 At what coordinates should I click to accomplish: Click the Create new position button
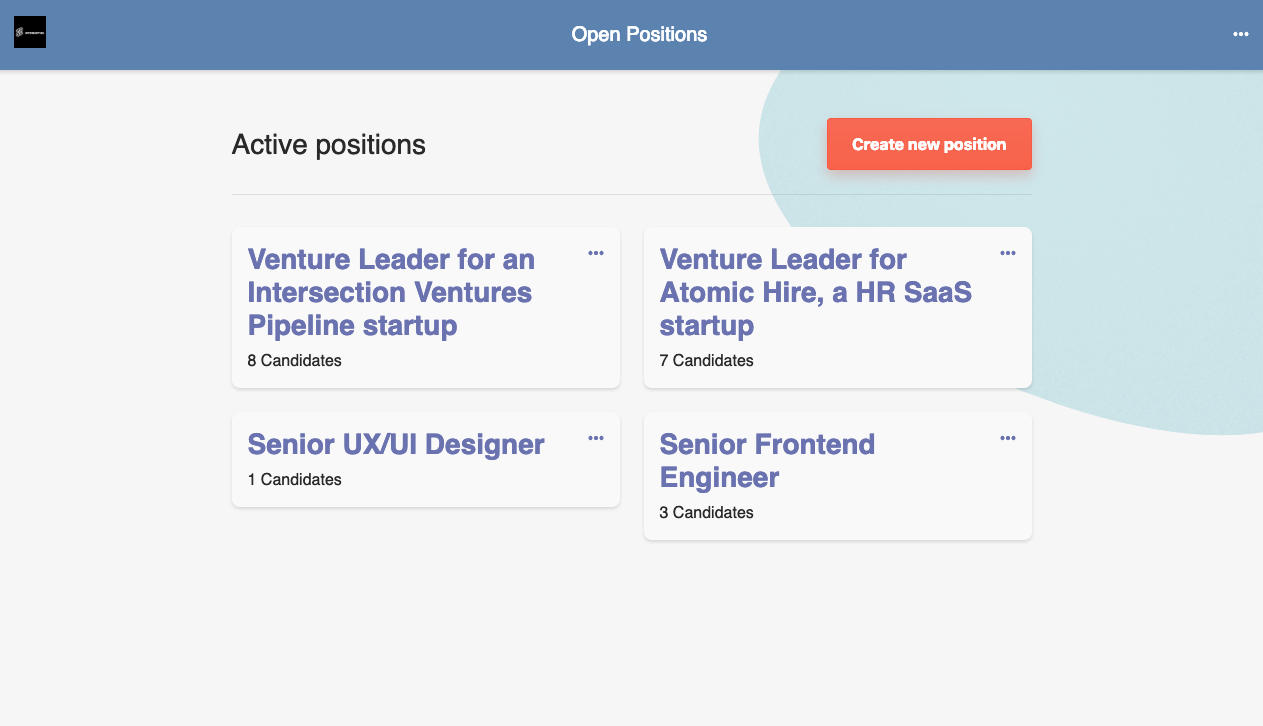[x=929, y=144]
